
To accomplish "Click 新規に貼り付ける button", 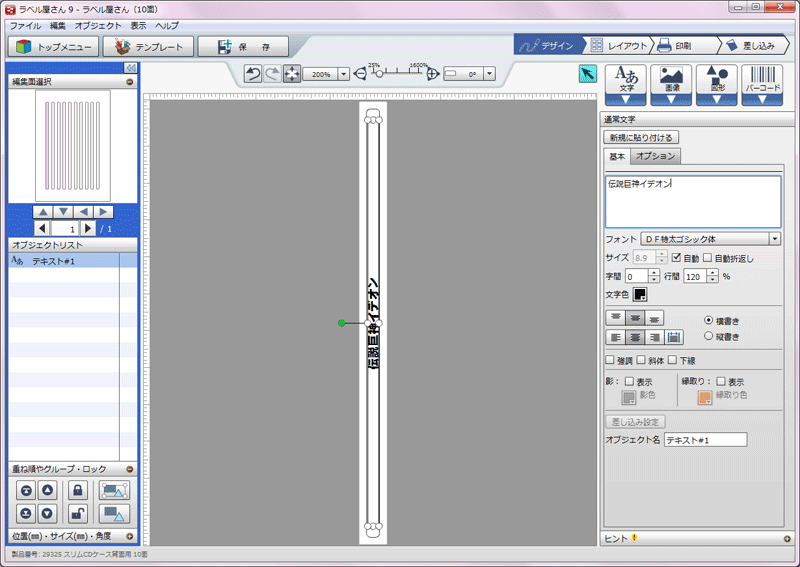I will click(x=641, y=137).
